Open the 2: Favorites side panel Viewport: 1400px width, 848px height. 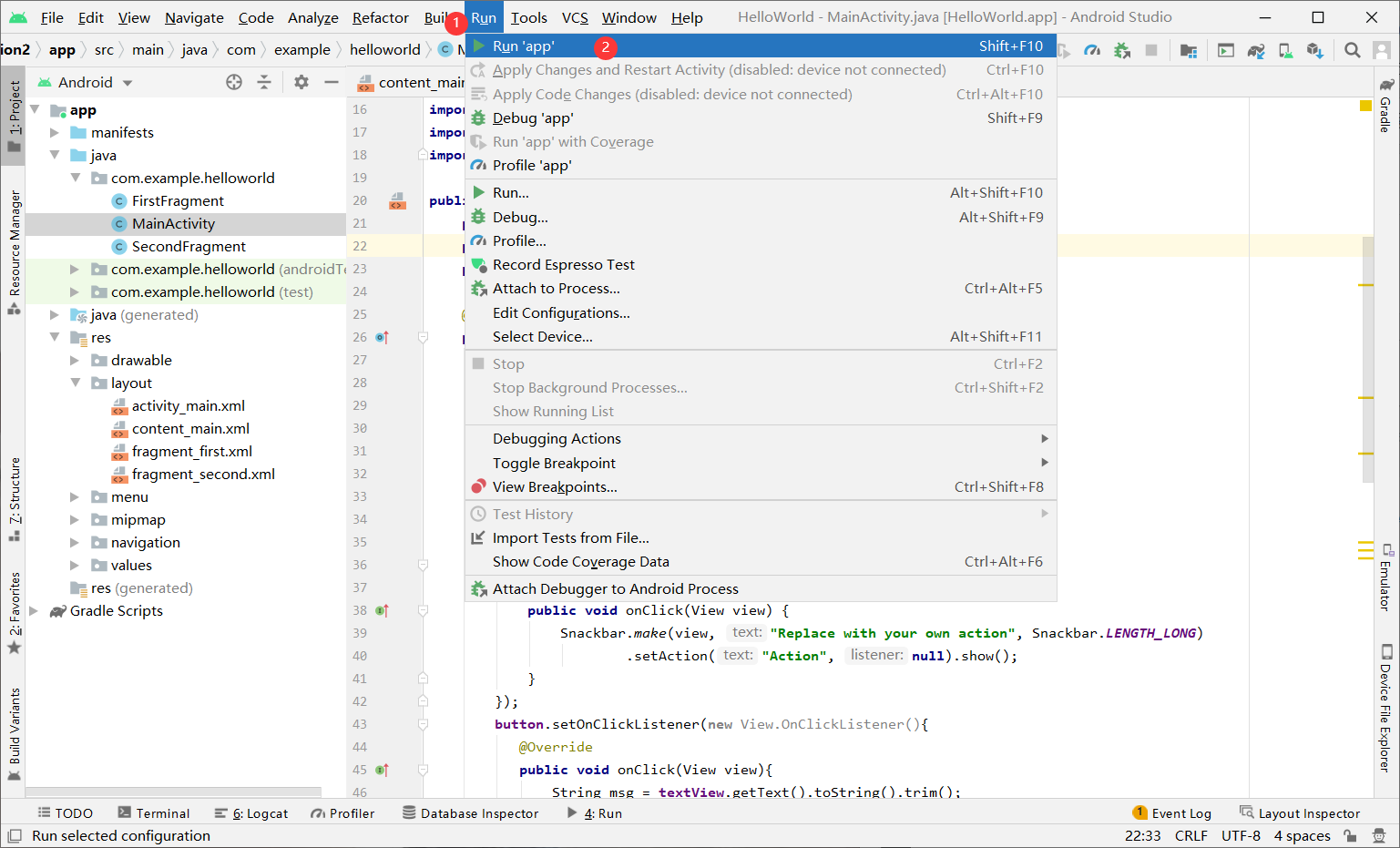[14, 613]
